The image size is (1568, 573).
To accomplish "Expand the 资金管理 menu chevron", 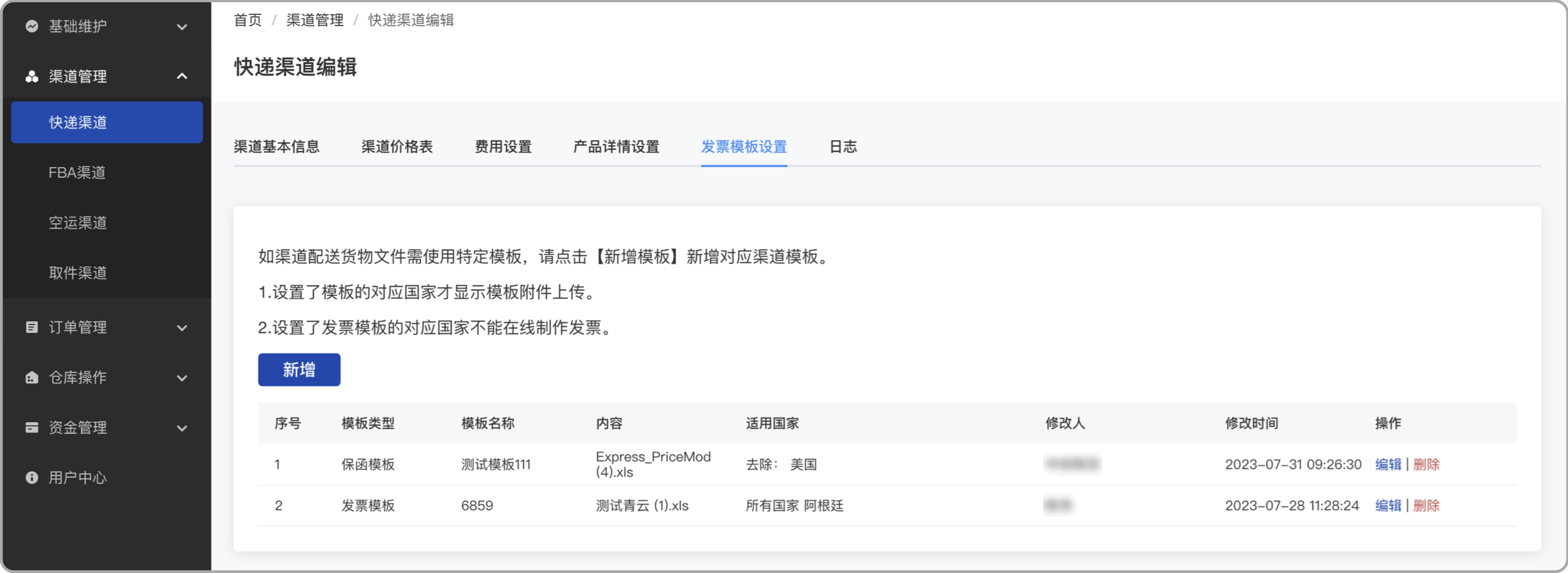I will (182, 428).
